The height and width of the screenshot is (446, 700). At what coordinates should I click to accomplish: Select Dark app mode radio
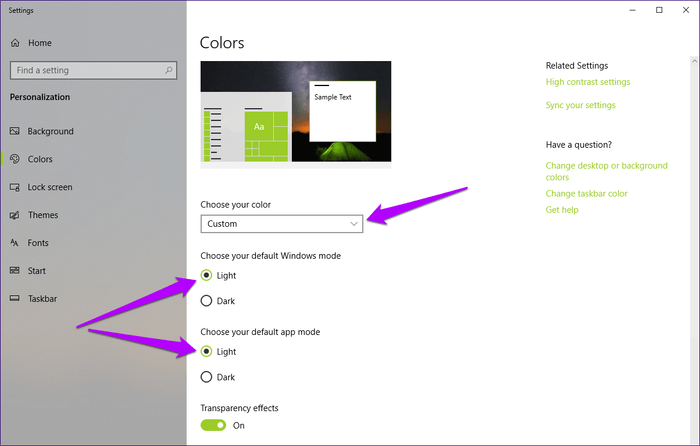[206, 377]
